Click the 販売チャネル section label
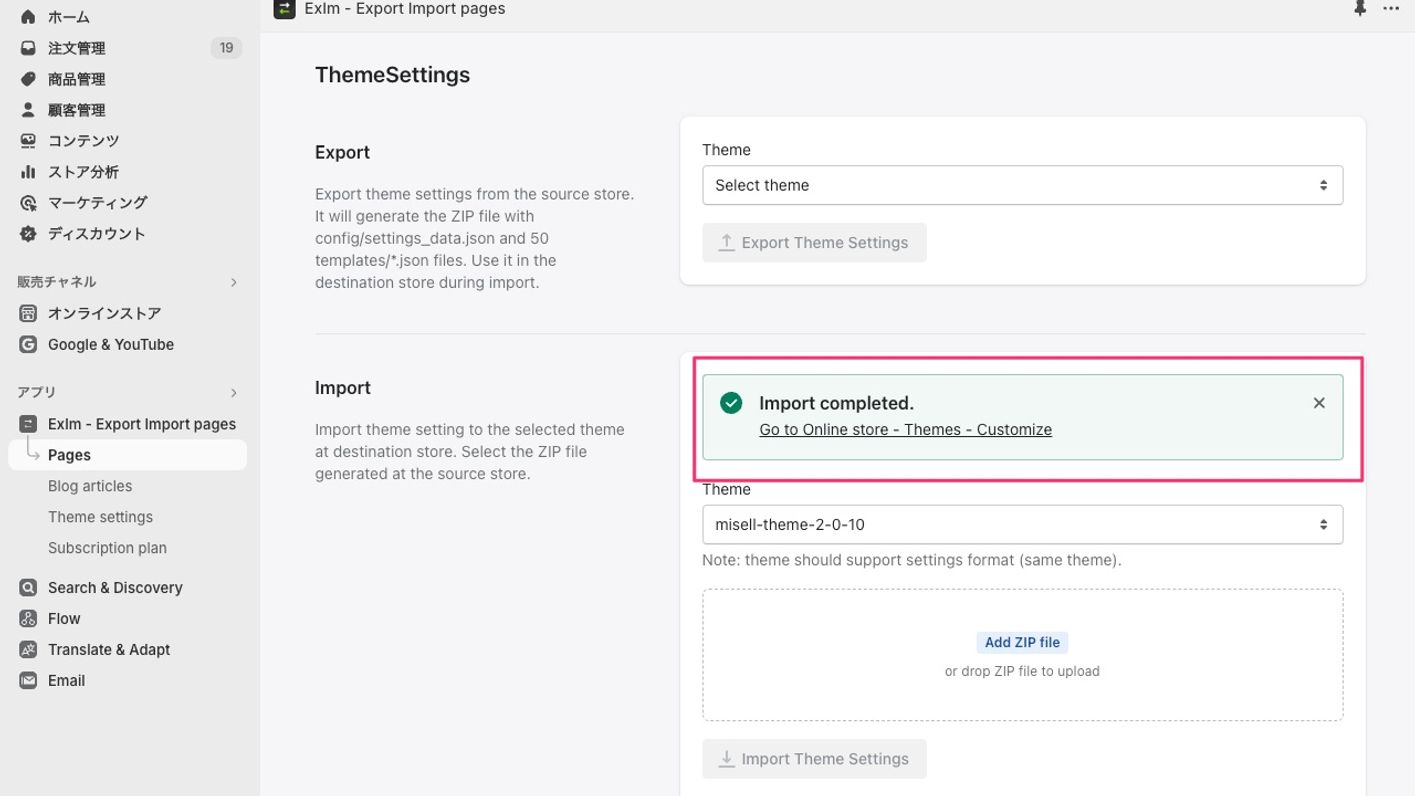 57,282
